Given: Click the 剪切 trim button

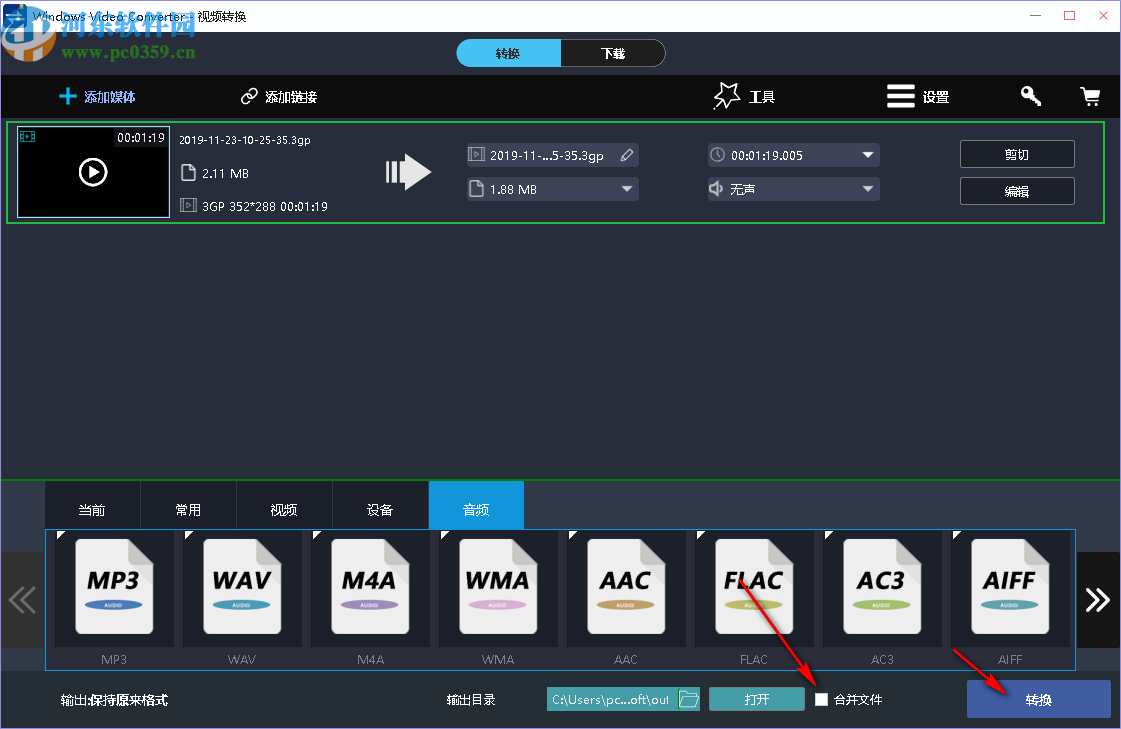Looking at the screenshot, I should [x=1017, y=154].
